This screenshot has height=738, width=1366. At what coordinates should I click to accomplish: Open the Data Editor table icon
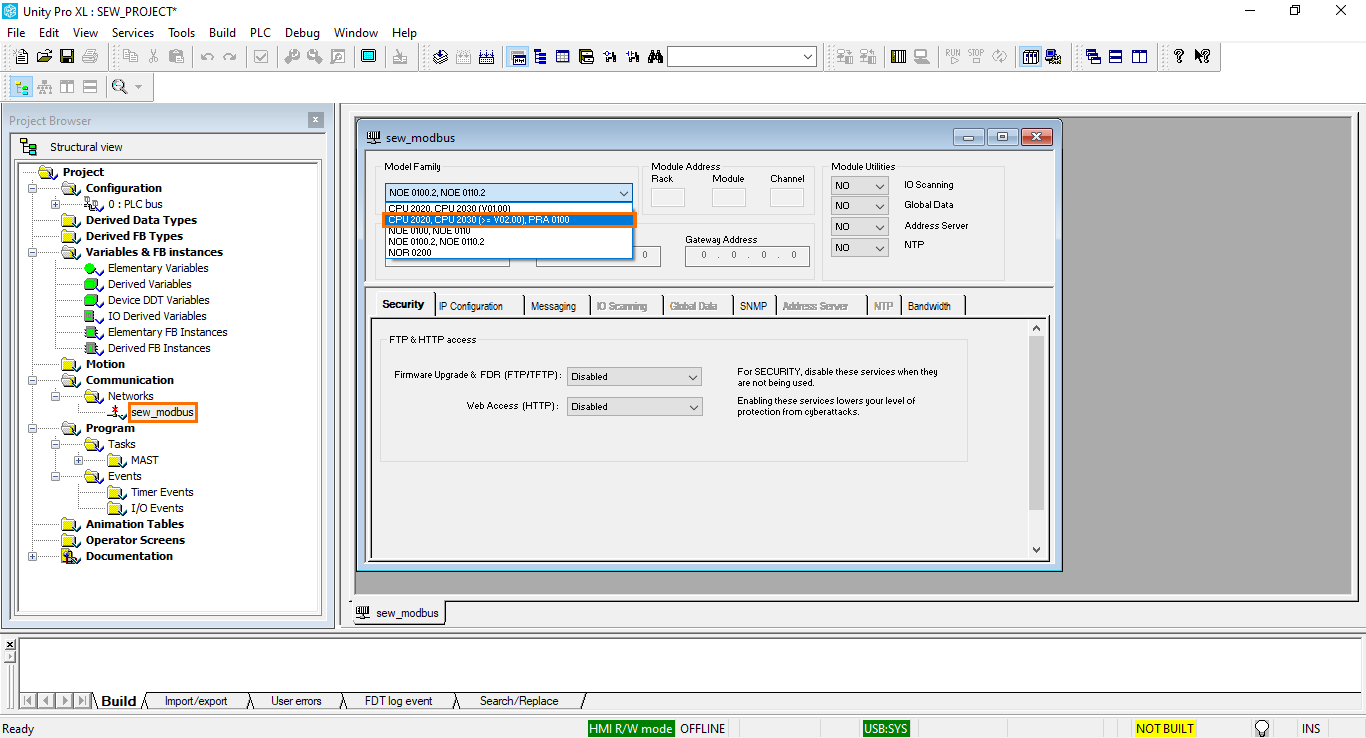tap(563, 57)
